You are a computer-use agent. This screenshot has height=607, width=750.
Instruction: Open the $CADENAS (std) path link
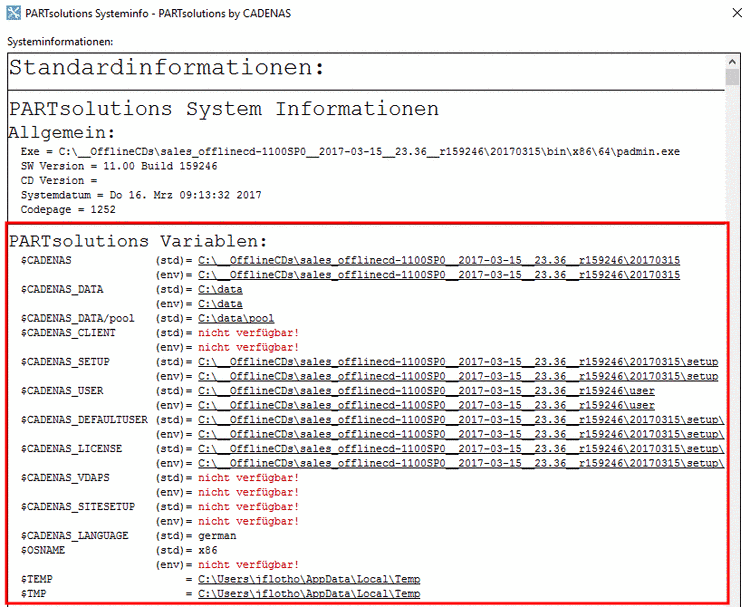click(x=439, y=261)
